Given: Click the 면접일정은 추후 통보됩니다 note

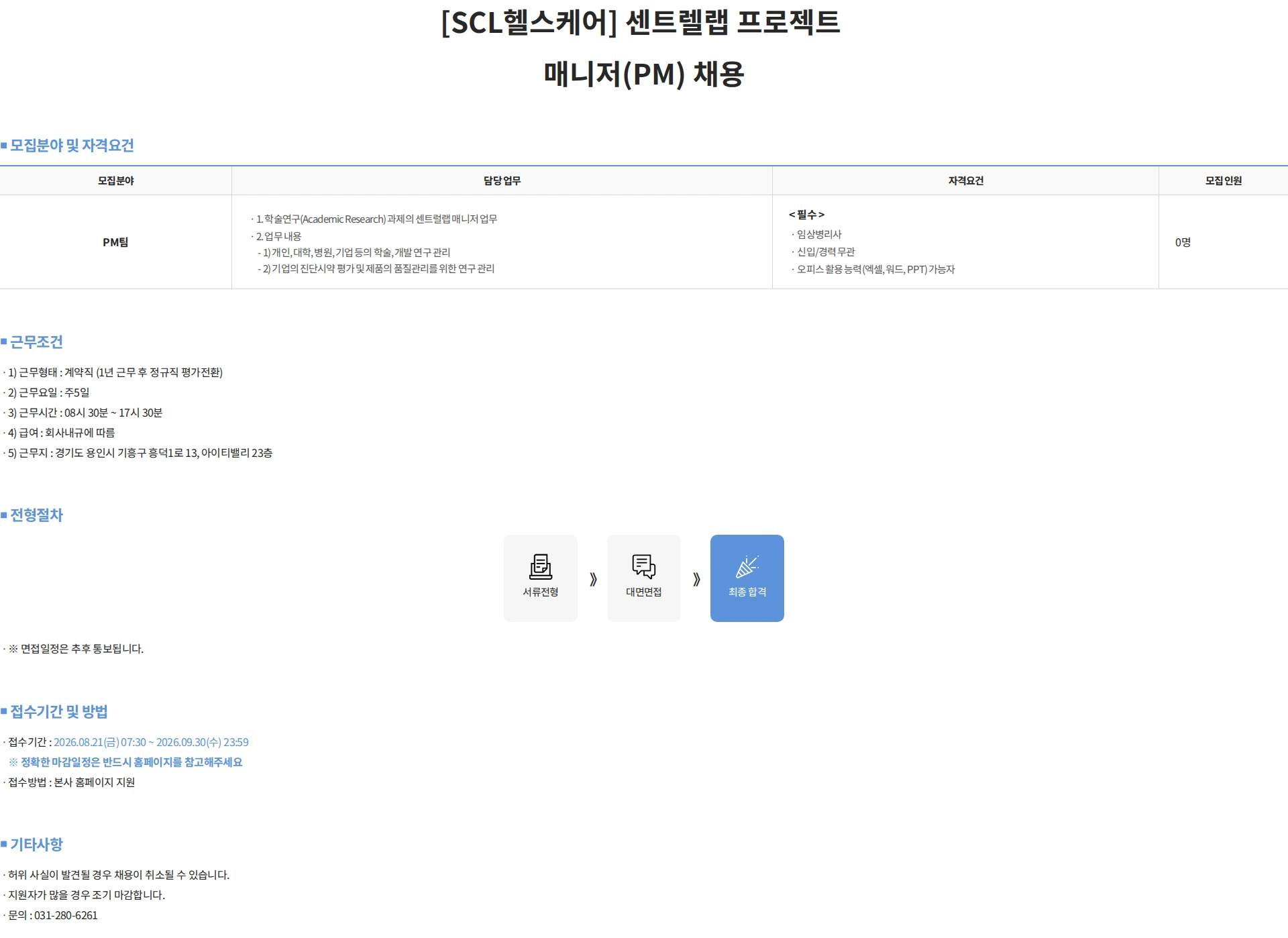Looking at the screenshot, I should [x=73, y=649].
